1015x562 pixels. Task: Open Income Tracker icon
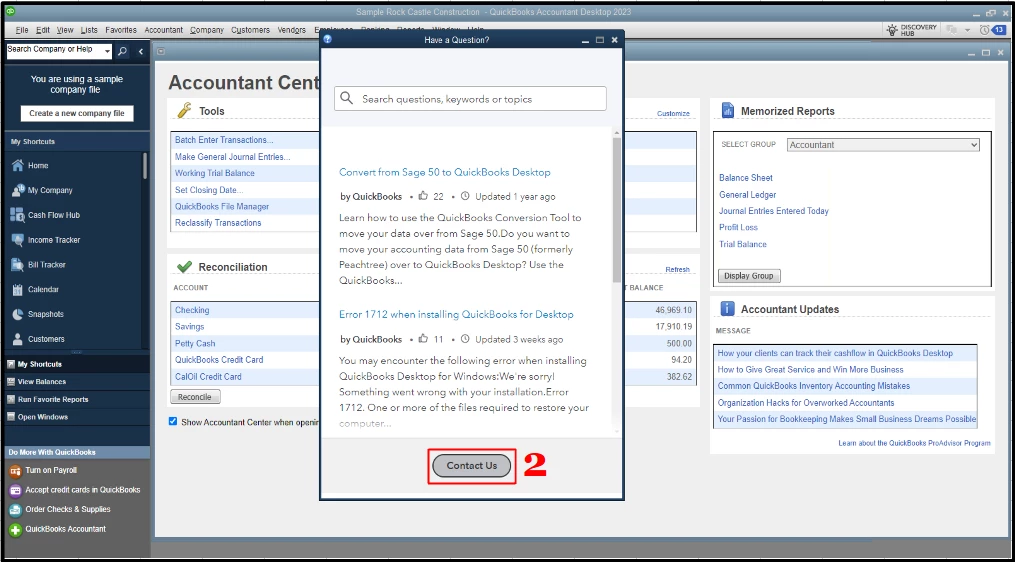17,240
